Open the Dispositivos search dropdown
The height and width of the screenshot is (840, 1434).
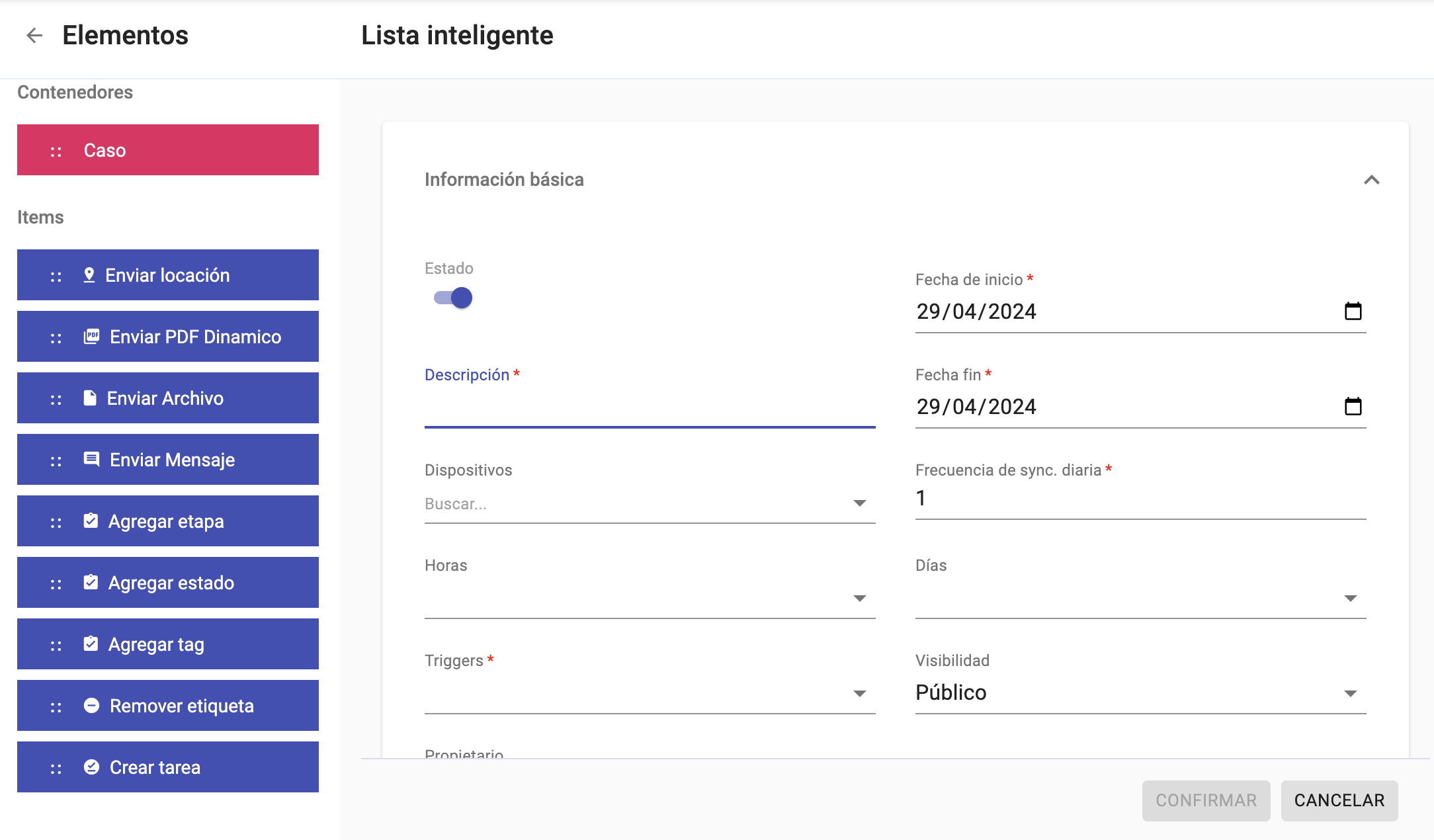[859, 503]
